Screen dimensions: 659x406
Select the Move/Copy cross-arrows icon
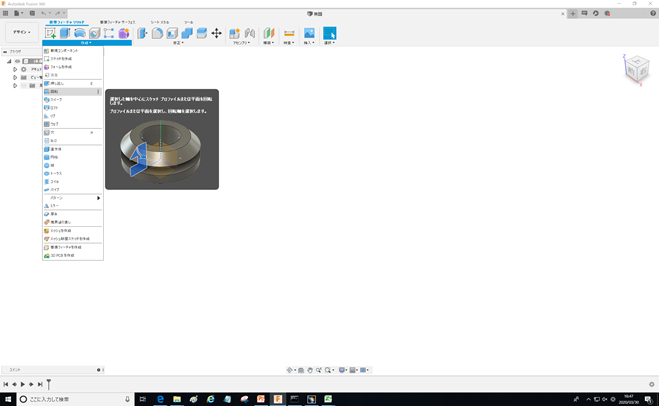(x=216, y=33)
